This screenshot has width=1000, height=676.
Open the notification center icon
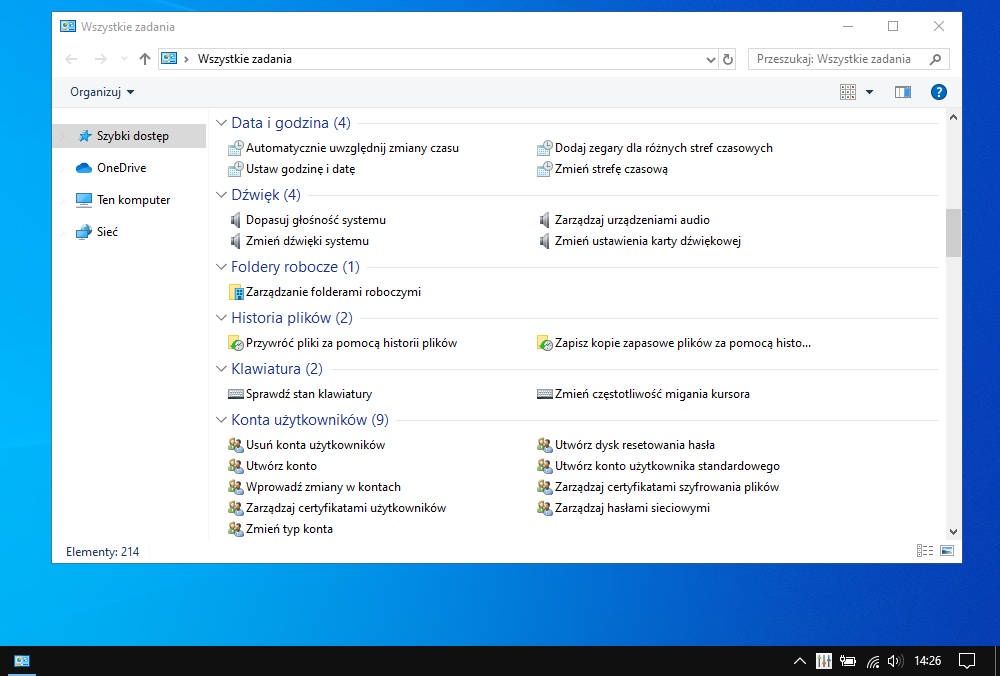[x=967, y=661]
